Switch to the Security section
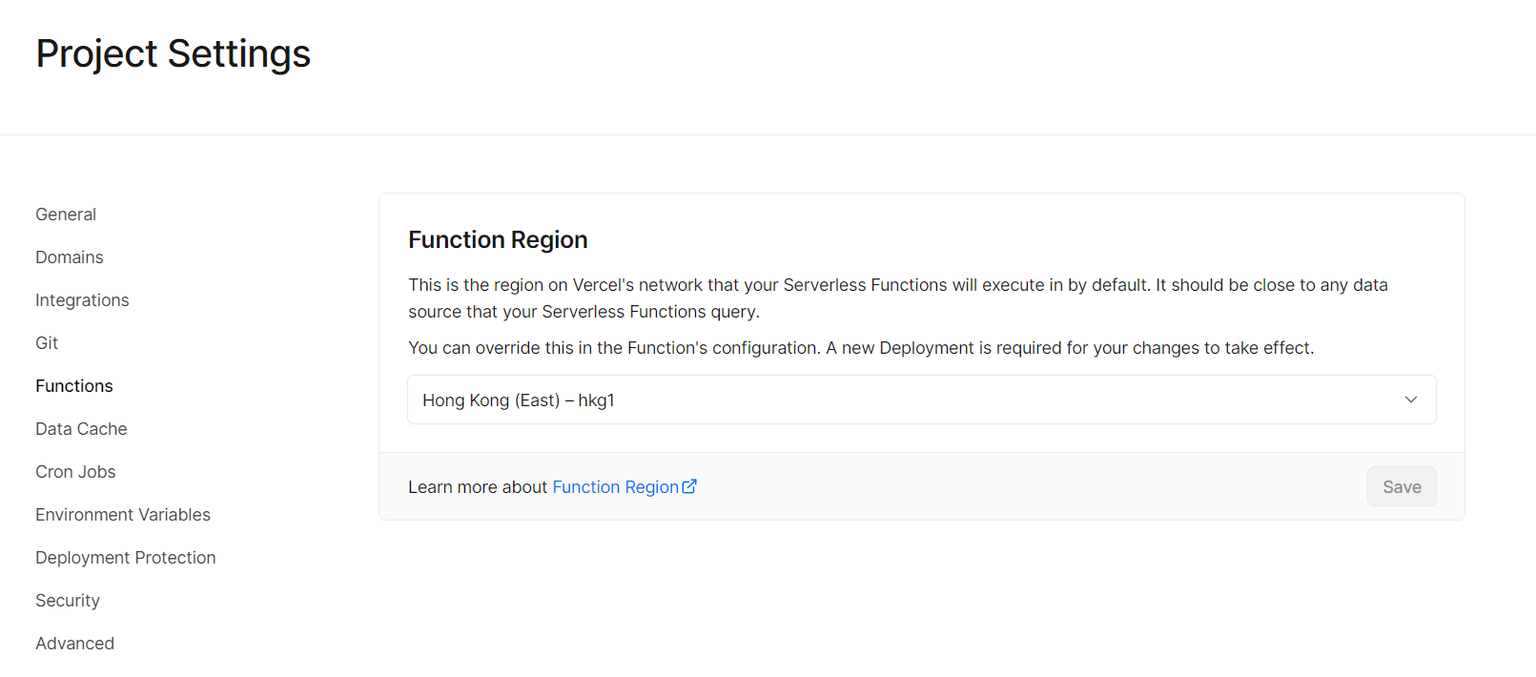Image resolution: width=1536 pixels, height=677 pixels. coord(67,601)
